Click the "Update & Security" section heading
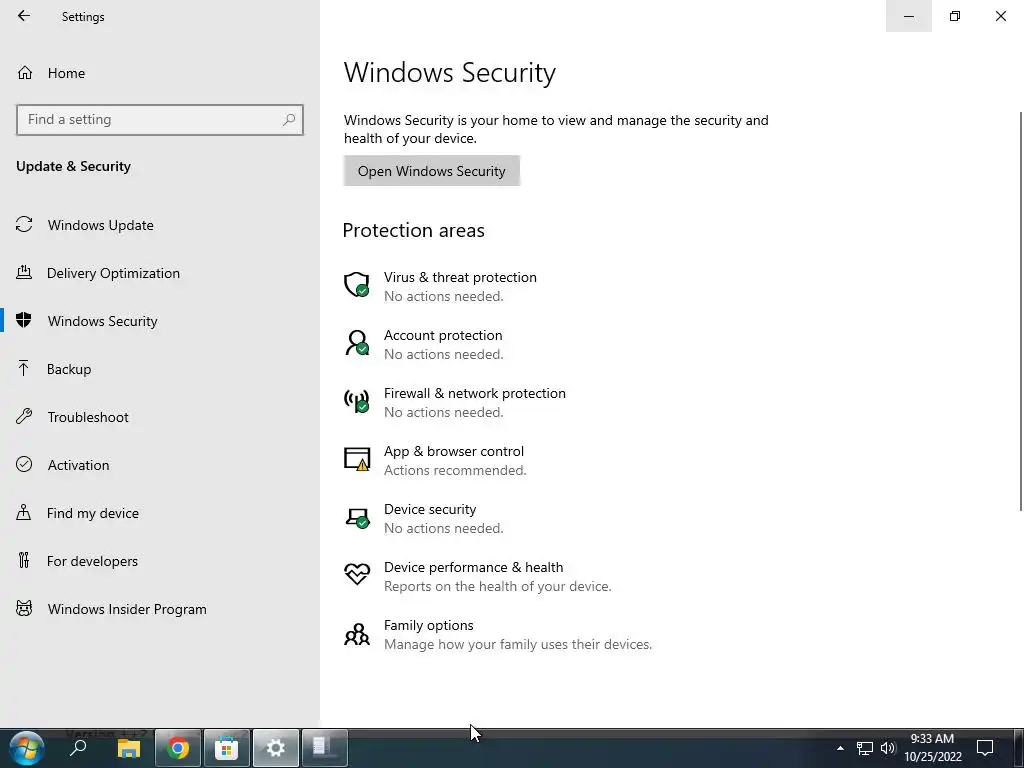The width and height of the screenshot is (1024, 768). coord(73,166)
